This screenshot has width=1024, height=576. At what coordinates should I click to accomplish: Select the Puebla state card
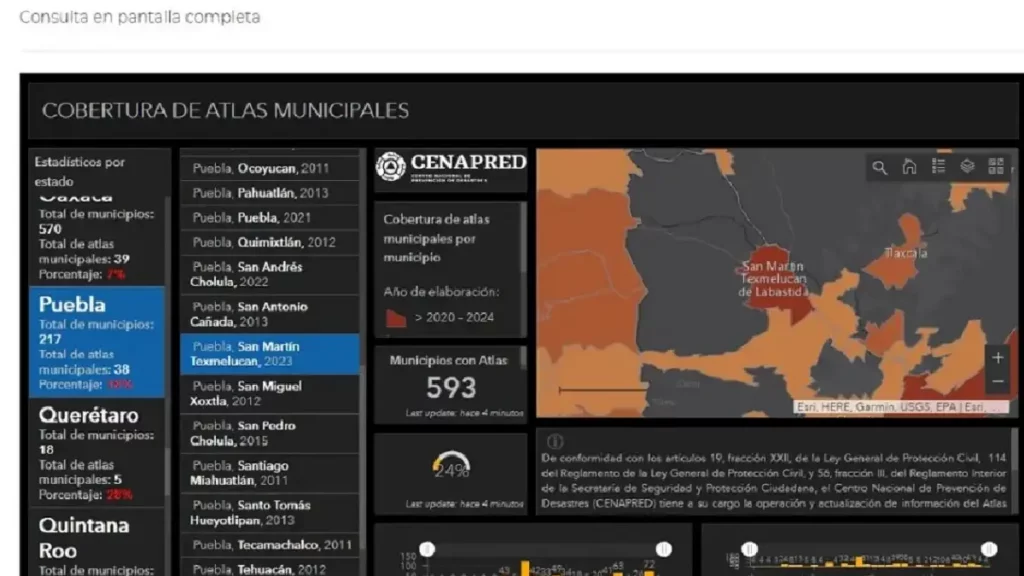[97, 342]
